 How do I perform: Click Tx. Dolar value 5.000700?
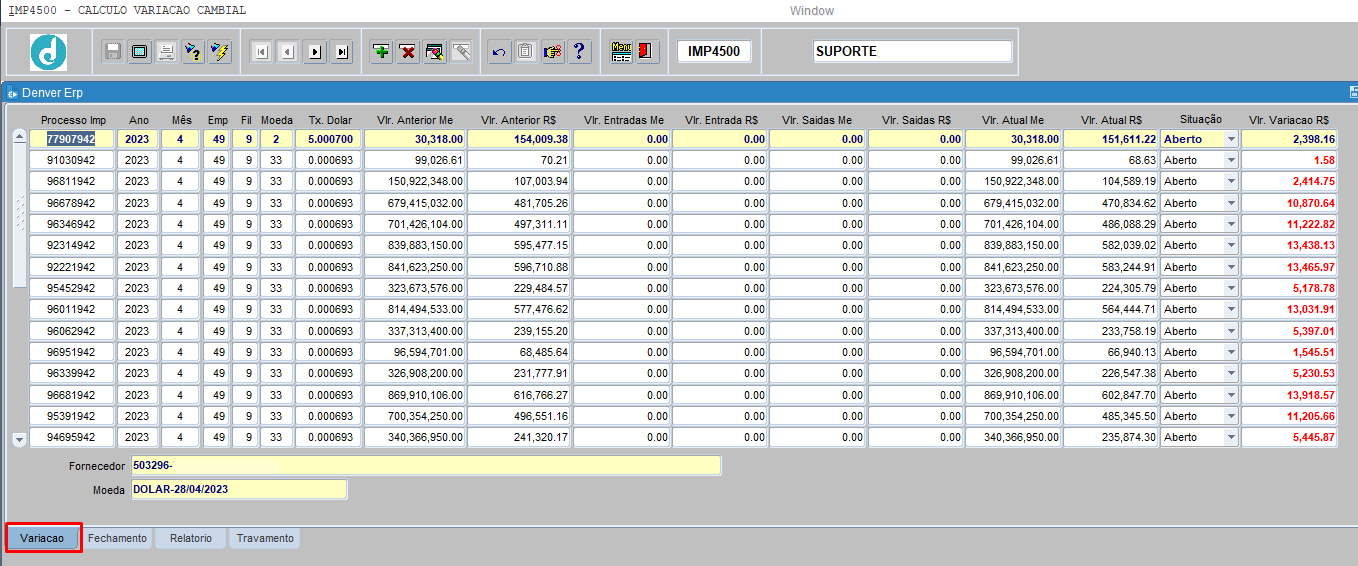pyautogui.click(x=328, y=139)
